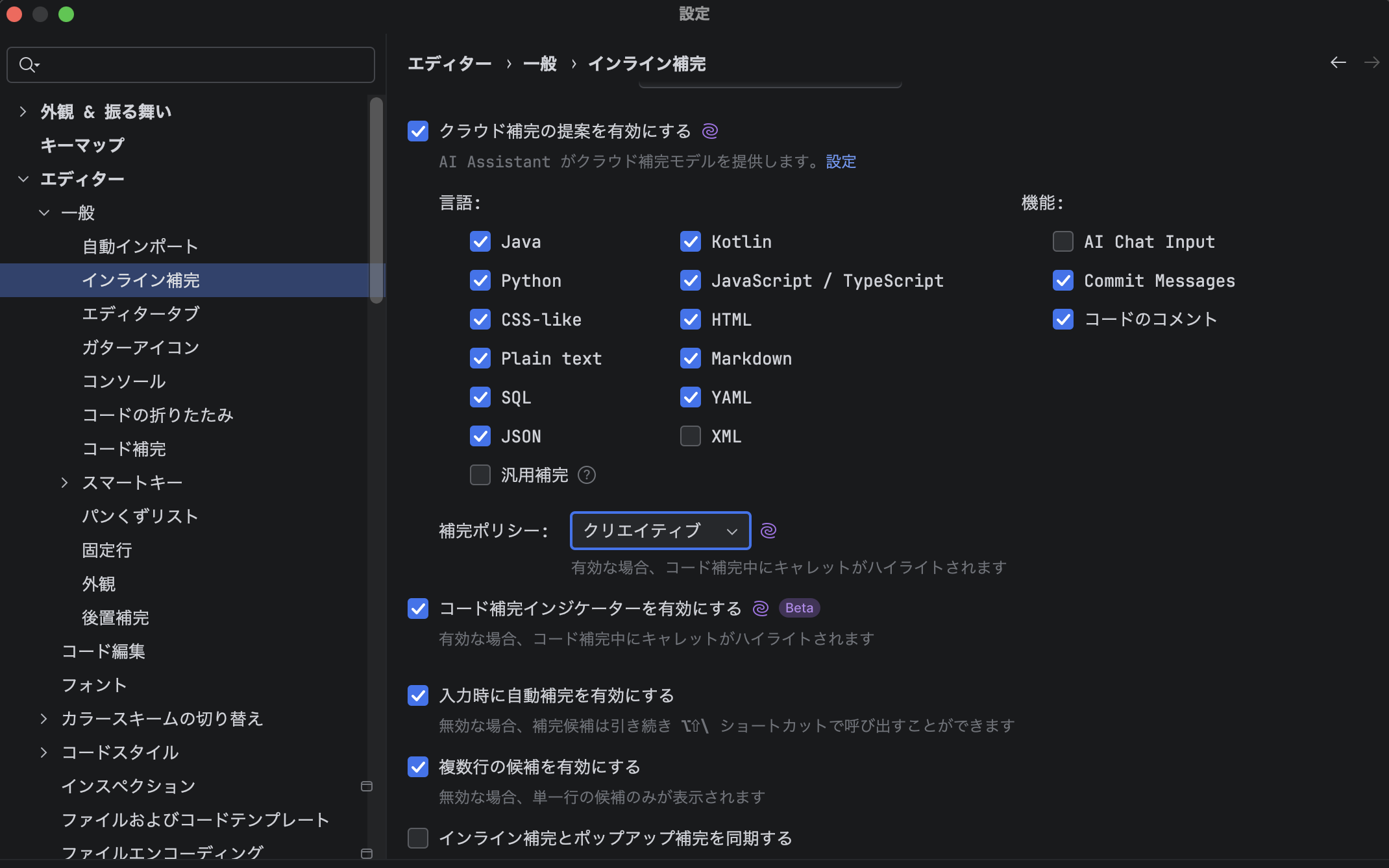This screenshot has height=868, width=1389.
Task: Select コード補完 in the settings tree
Action: click(x=124, y=449)
